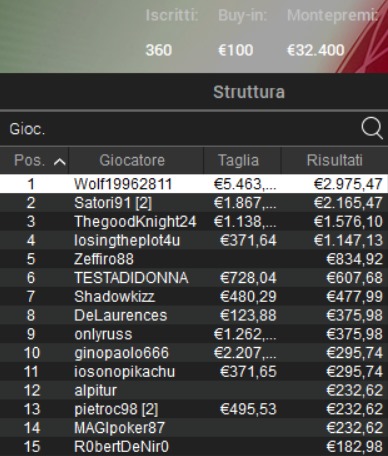Click on the TESTADIDONNA player entry

tap(194, 278)
